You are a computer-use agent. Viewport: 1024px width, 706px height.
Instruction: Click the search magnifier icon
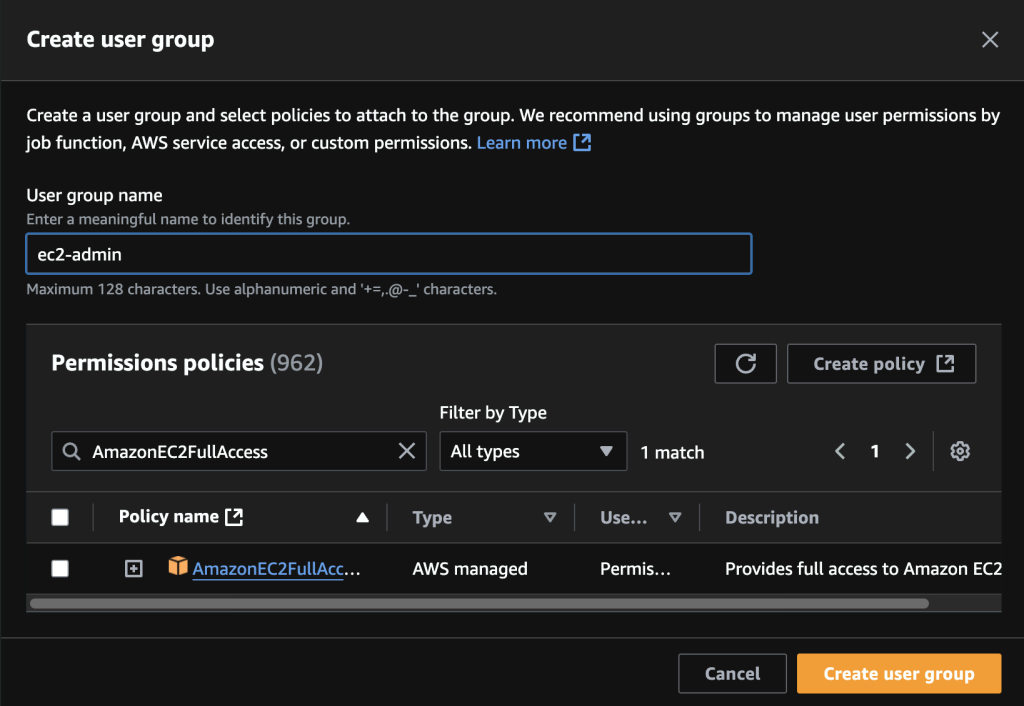(x=71, y=451)
